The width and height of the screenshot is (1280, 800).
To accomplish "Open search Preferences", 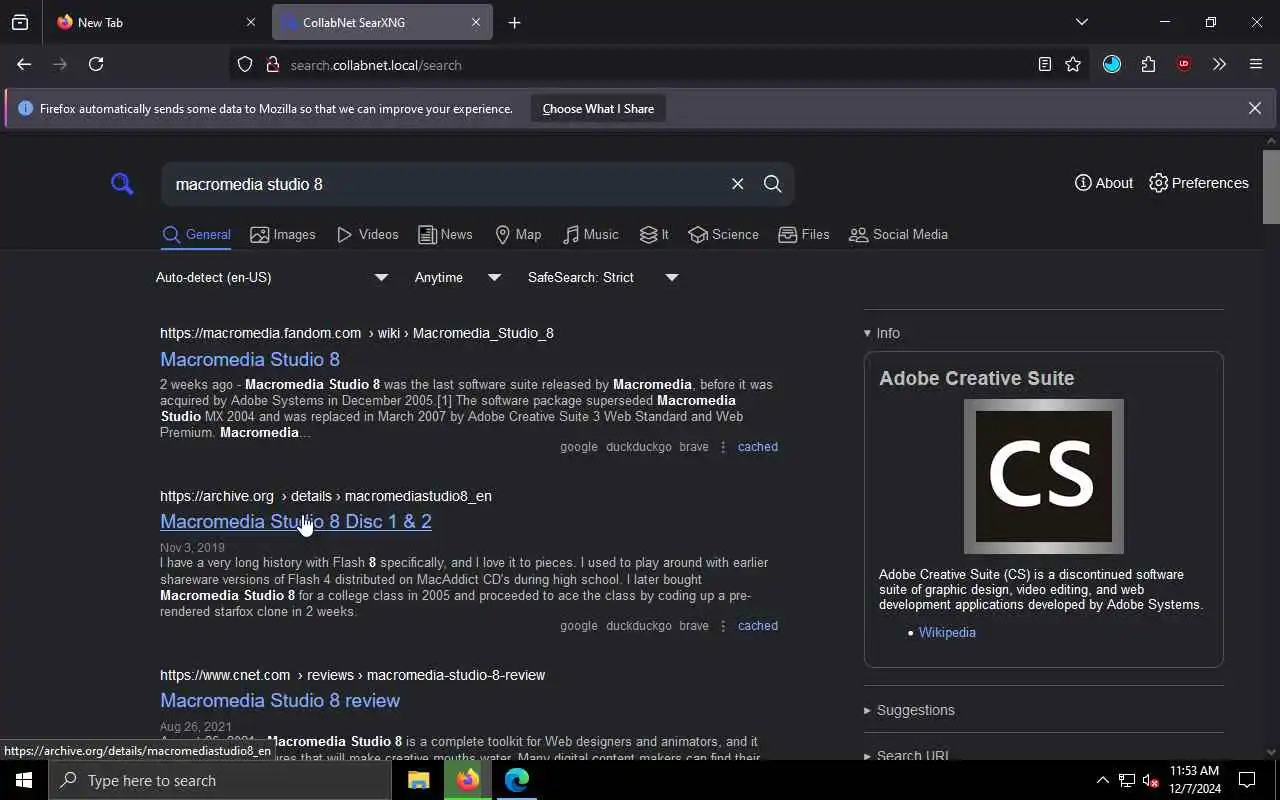I will (1198, 183).
